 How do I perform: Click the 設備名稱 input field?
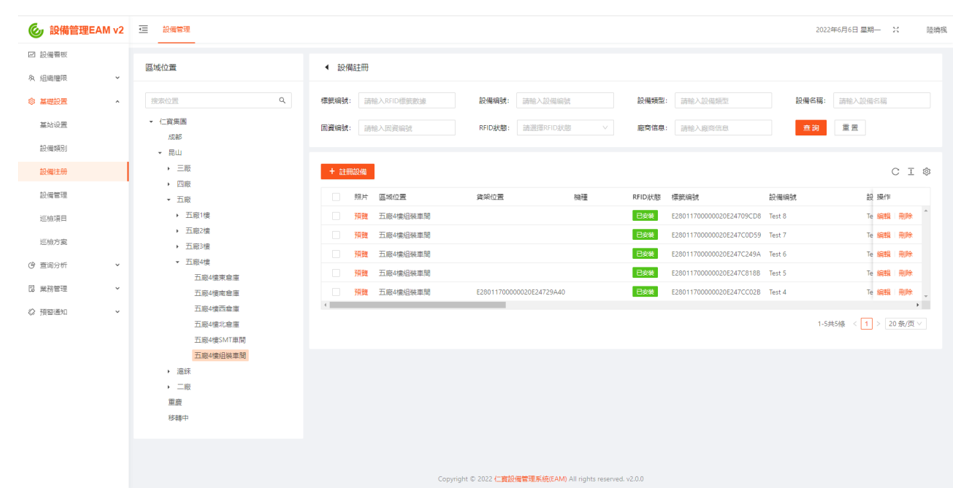881,100
